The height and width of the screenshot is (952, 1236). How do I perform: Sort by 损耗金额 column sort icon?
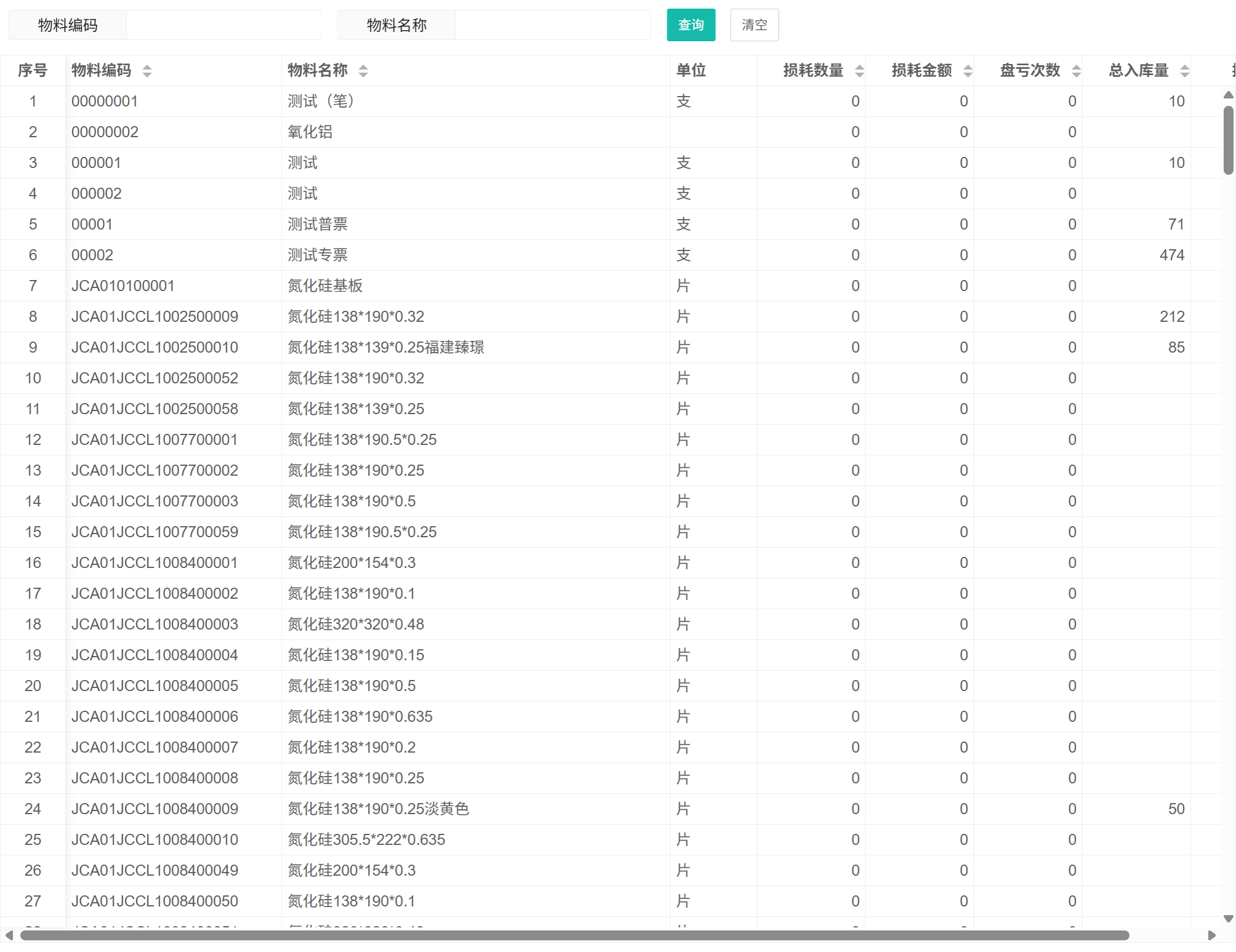point(968,71)
